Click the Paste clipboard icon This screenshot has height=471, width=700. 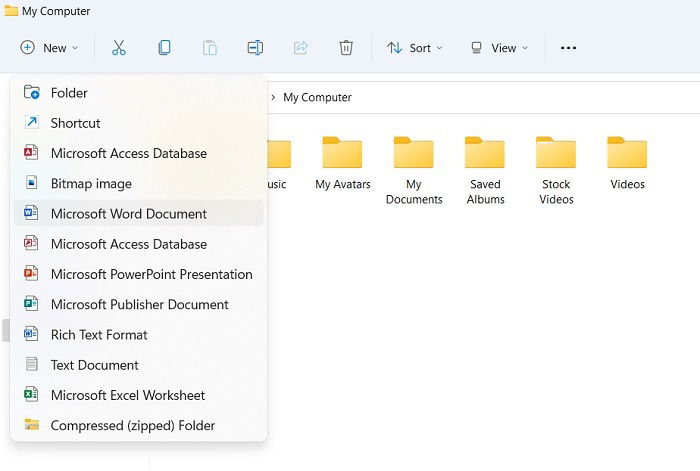pos(210,48)
